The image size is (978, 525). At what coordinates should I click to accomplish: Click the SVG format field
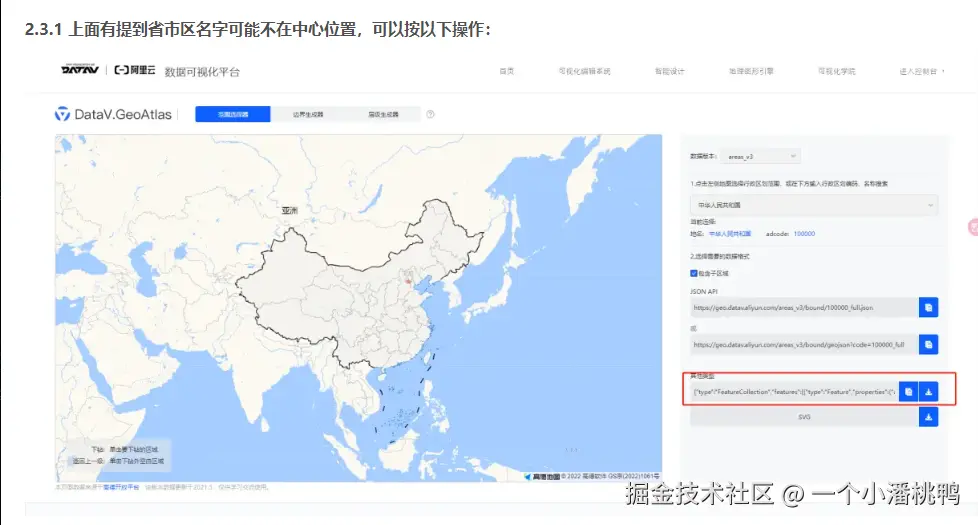[x=804, y=417]
